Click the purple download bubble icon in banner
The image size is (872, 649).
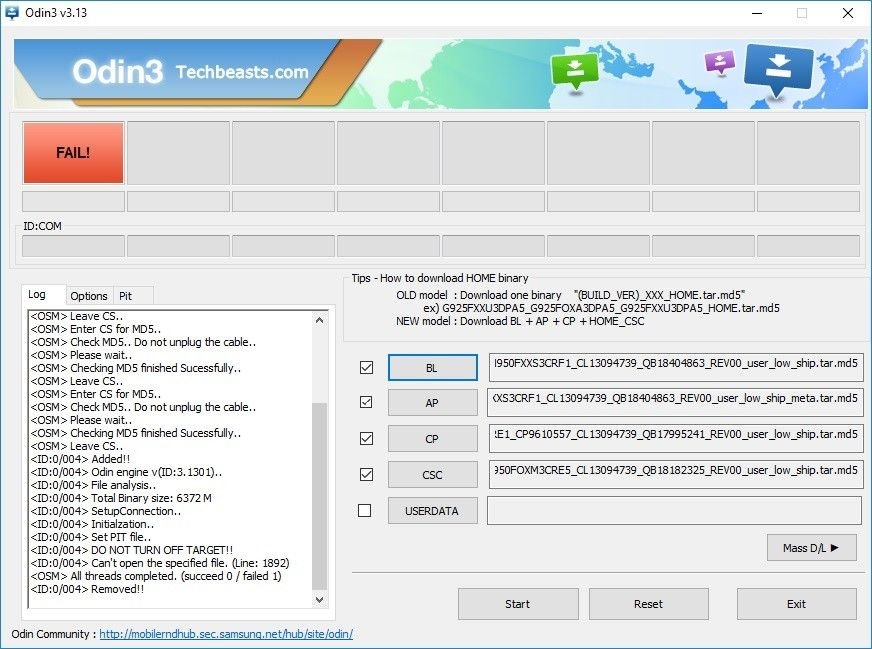[x=720, y=62]
